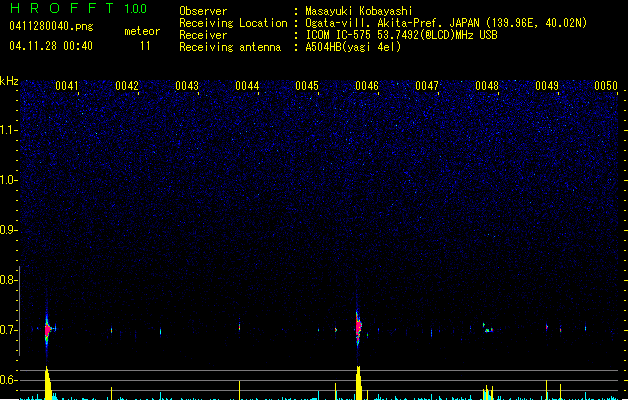Click the yellow power peak below 0046

(359, 383)
